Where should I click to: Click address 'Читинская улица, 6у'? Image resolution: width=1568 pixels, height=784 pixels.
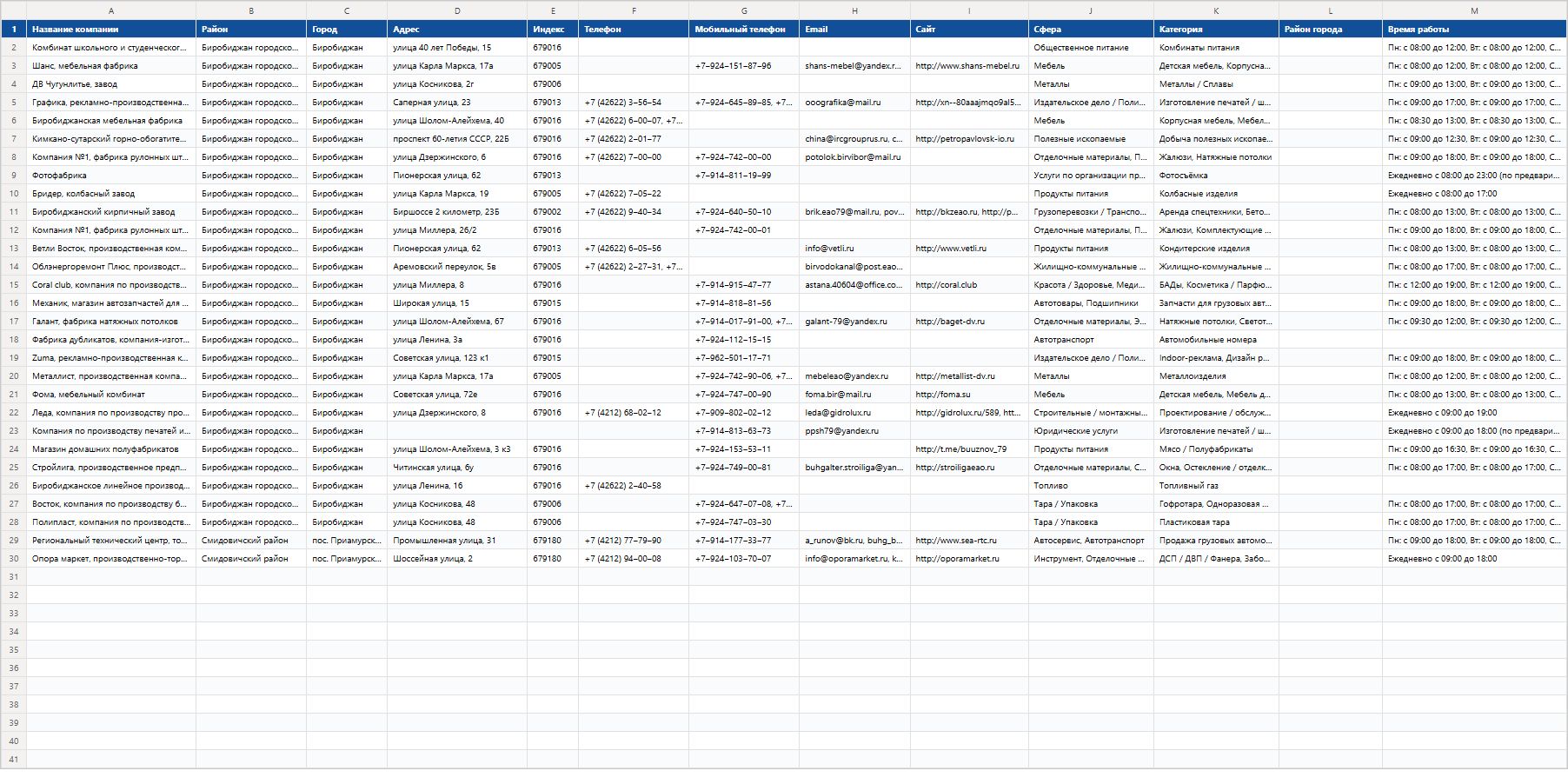(x=457, y=467)
